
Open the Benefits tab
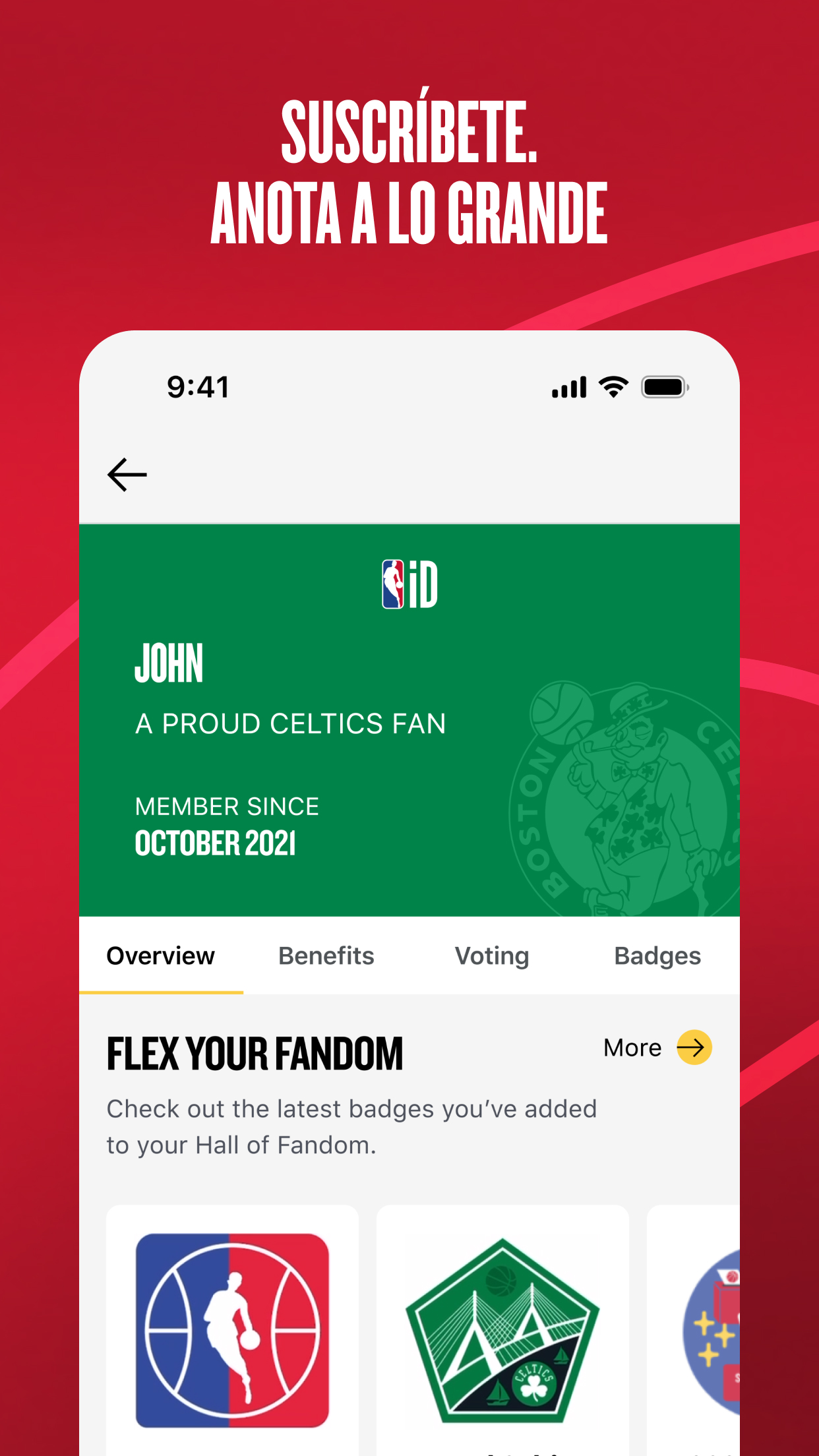tap(326, 956)
